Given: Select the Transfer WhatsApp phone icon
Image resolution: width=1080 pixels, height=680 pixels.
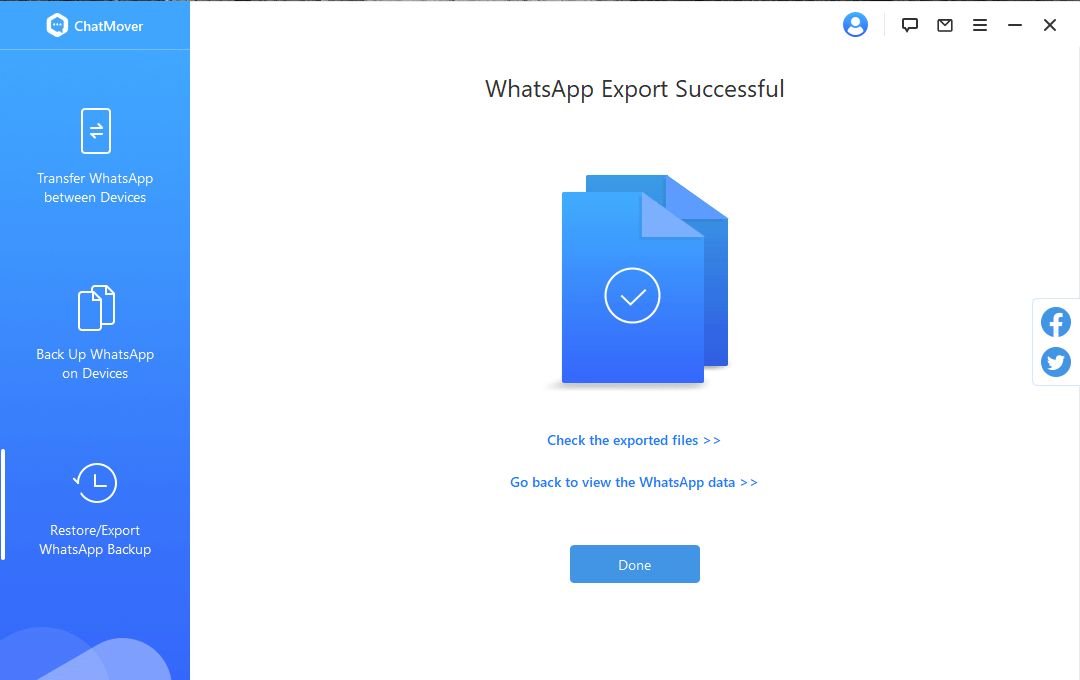Looking at the screenshot, I should [x=95, y=131].
